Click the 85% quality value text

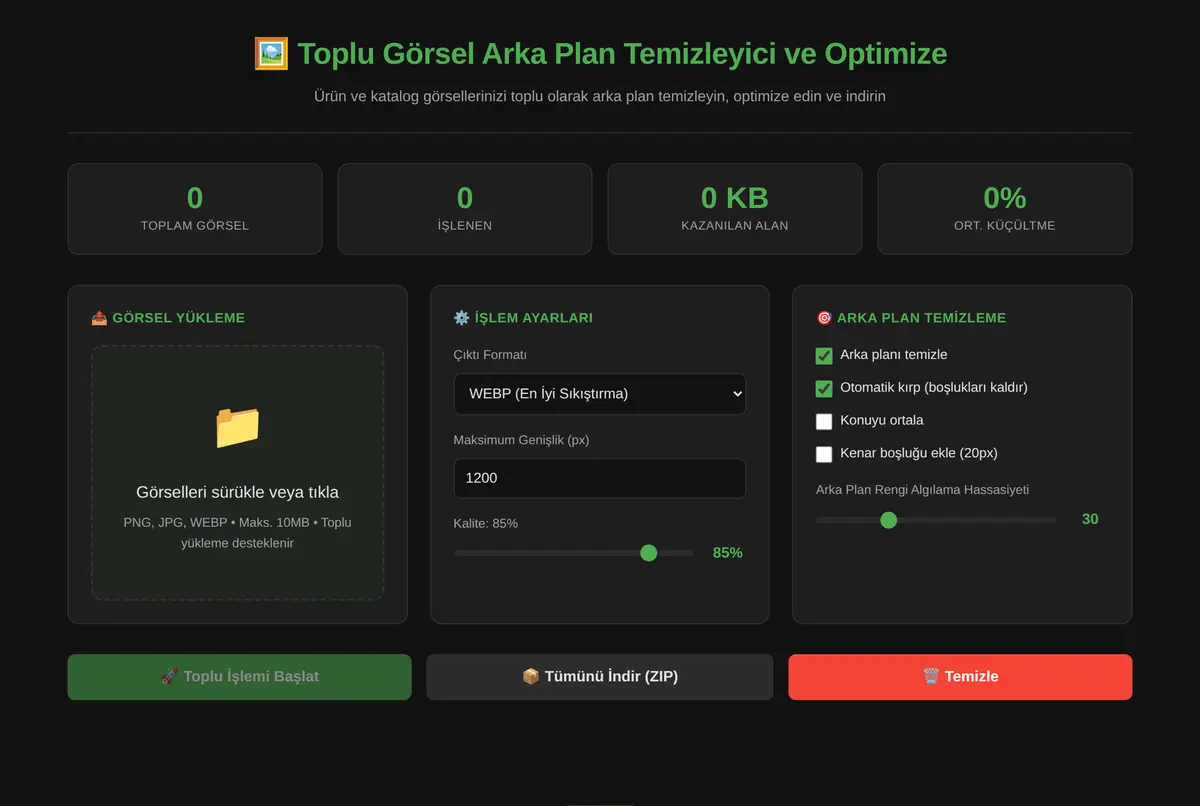point(728,553)
